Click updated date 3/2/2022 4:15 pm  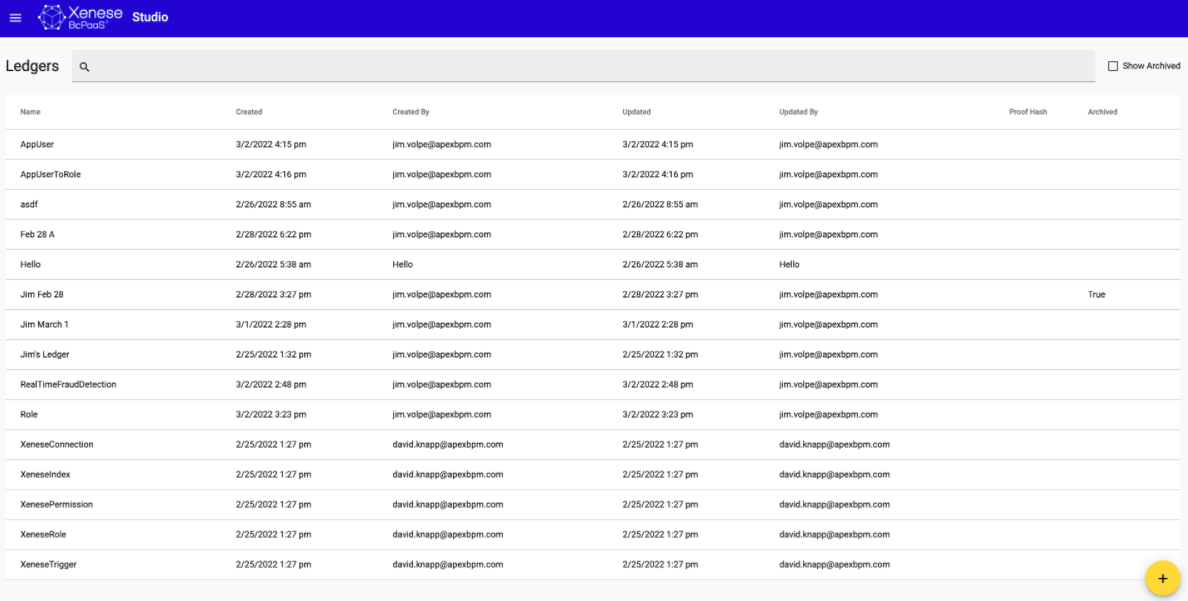658,144
